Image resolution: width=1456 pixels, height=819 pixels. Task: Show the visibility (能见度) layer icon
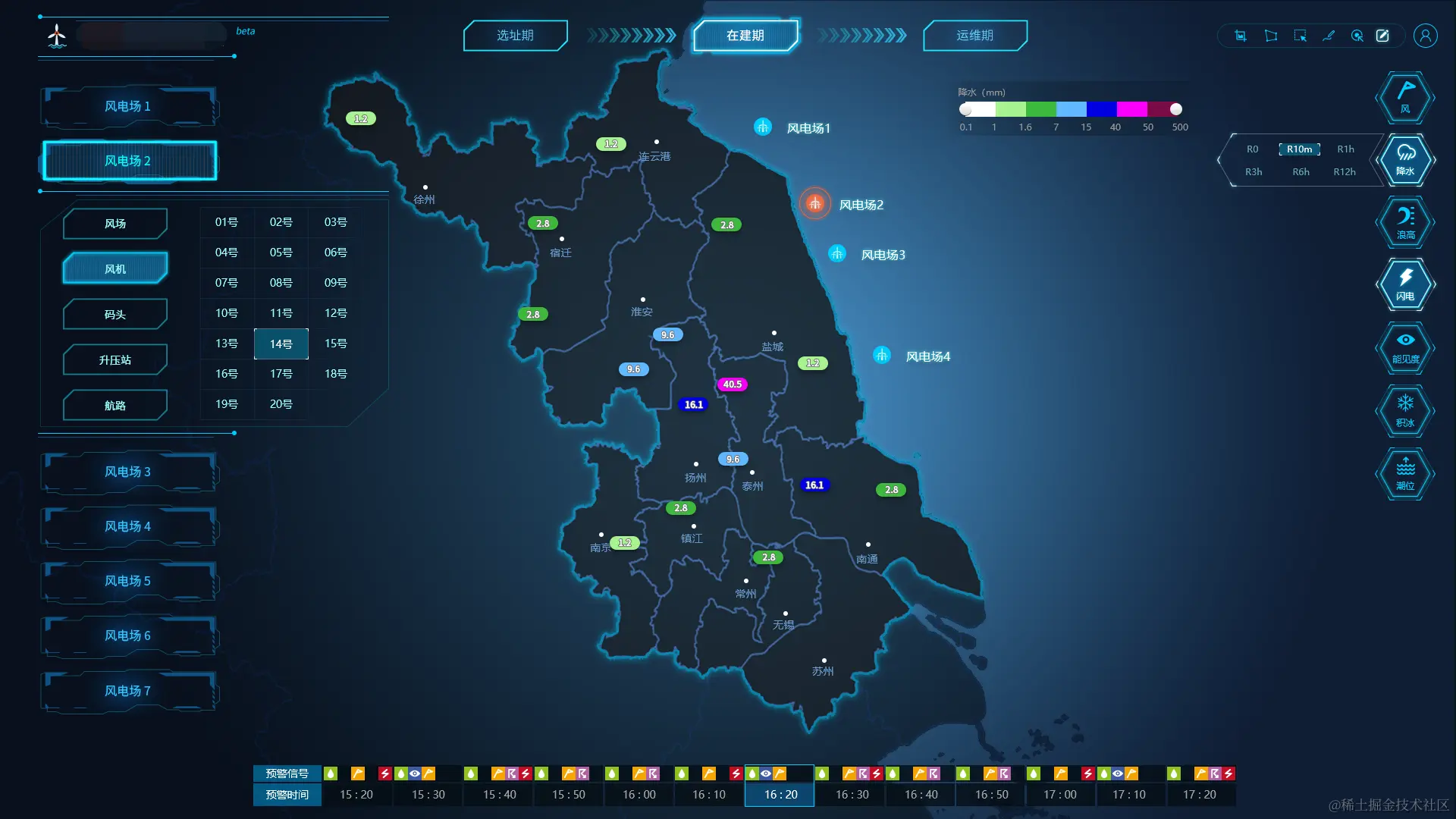(1404, 347)
